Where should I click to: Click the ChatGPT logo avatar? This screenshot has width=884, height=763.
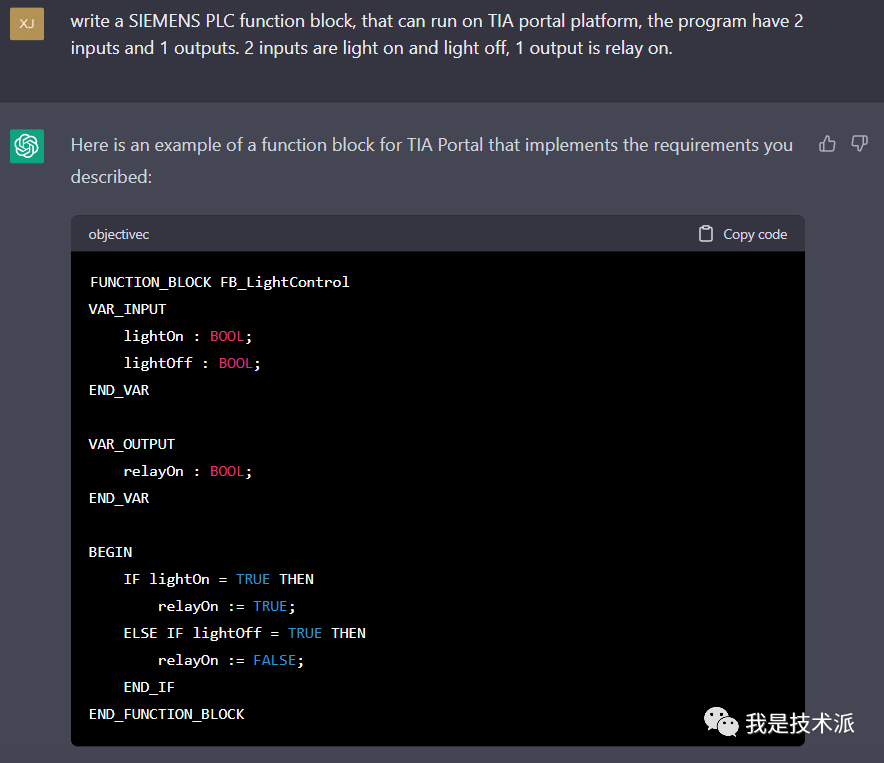[x=27, y=146]
